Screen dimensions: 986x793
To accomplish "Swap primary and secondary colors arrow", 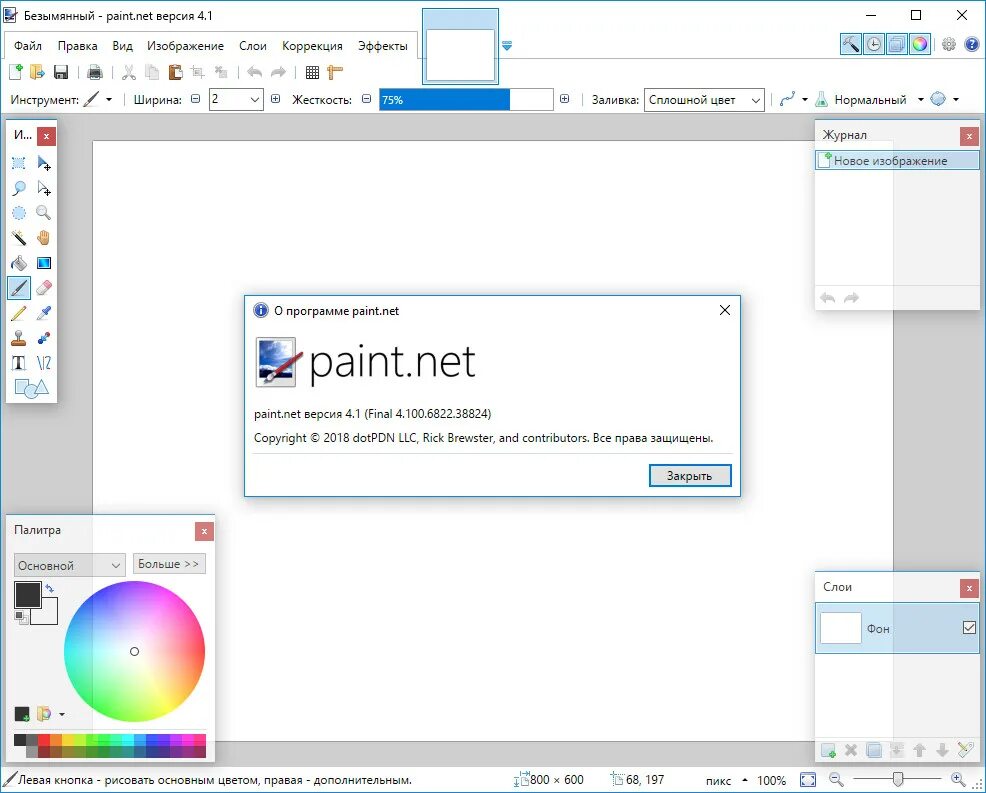I will point(50,589).
